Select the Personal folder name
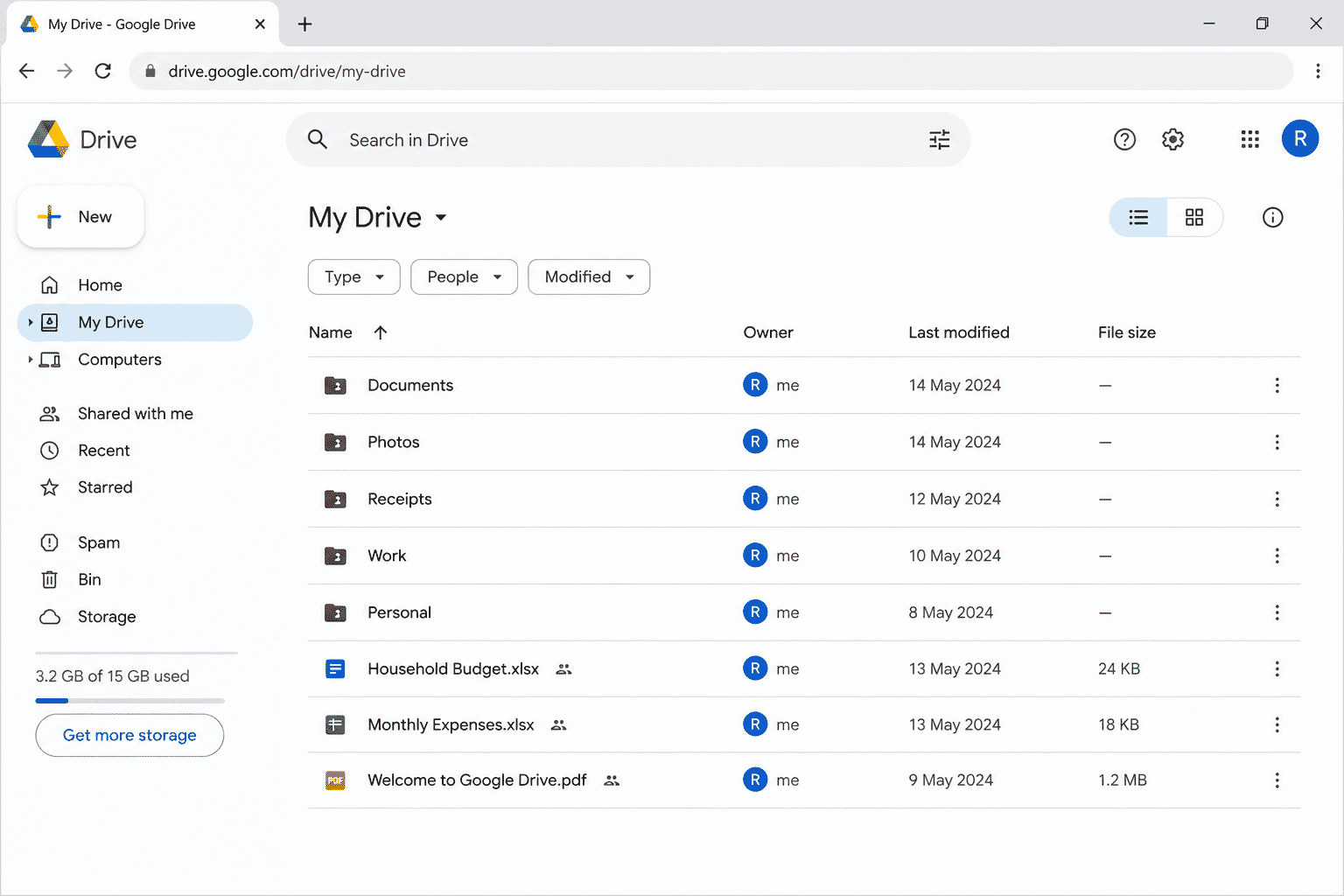The width and height of the screenshot is (1344, 896). 399,612
